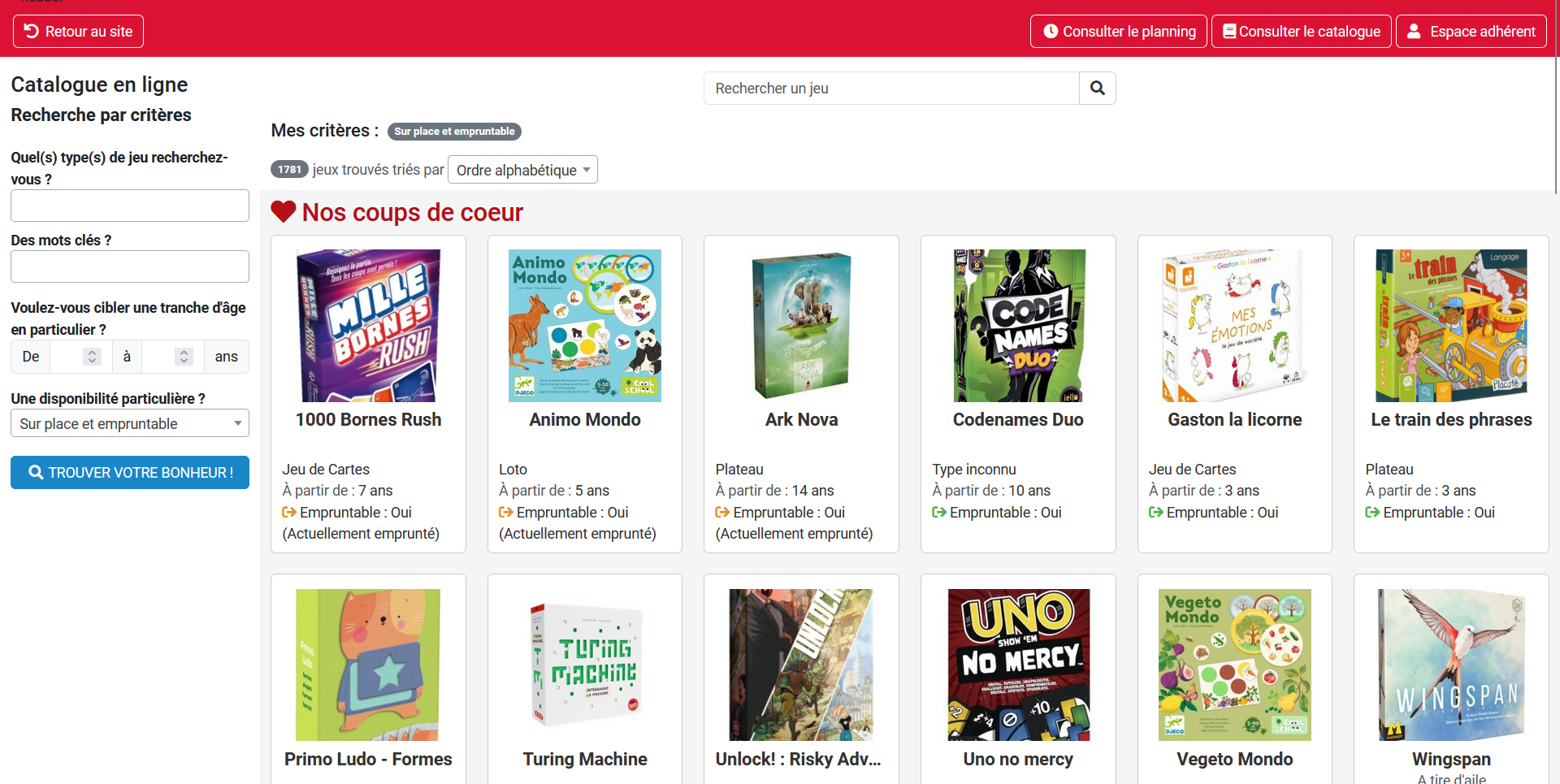The image size is (1560, 784).
Task: Click the Ark Nova title
Action: click(x=801, y=419)
